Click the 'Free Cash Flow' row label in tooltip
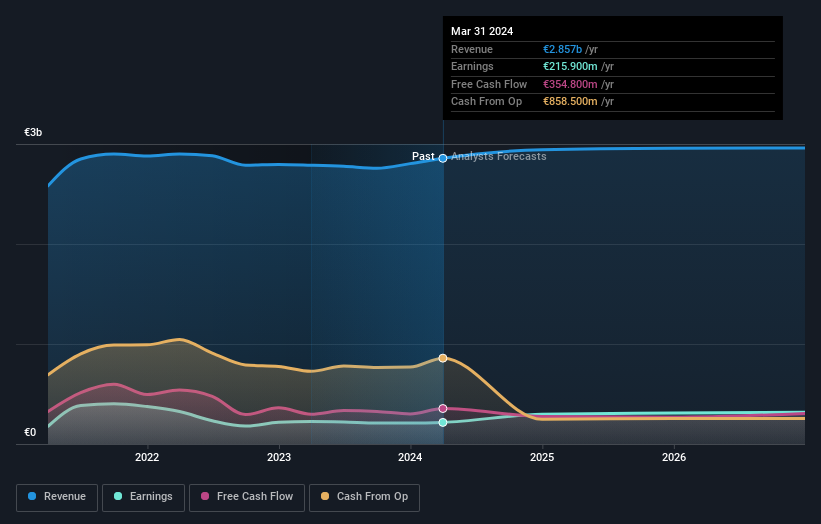Screen dimensions: 821x524 (x=489, y=84)
